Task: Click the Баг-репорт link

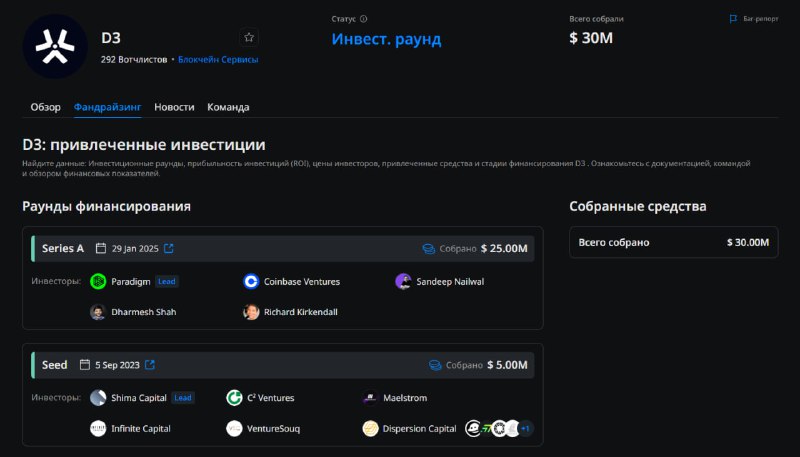Action: 761,19
